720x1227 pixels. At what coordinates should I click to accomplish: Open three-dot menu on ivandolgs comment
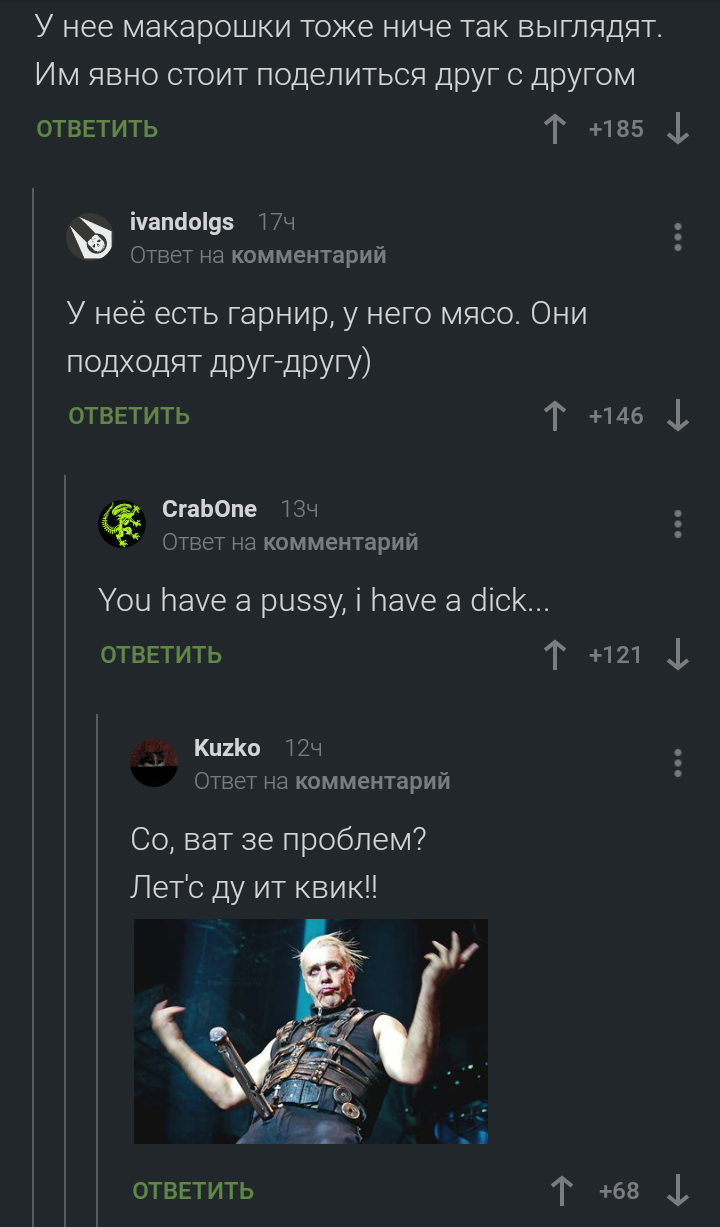[678, 237]
